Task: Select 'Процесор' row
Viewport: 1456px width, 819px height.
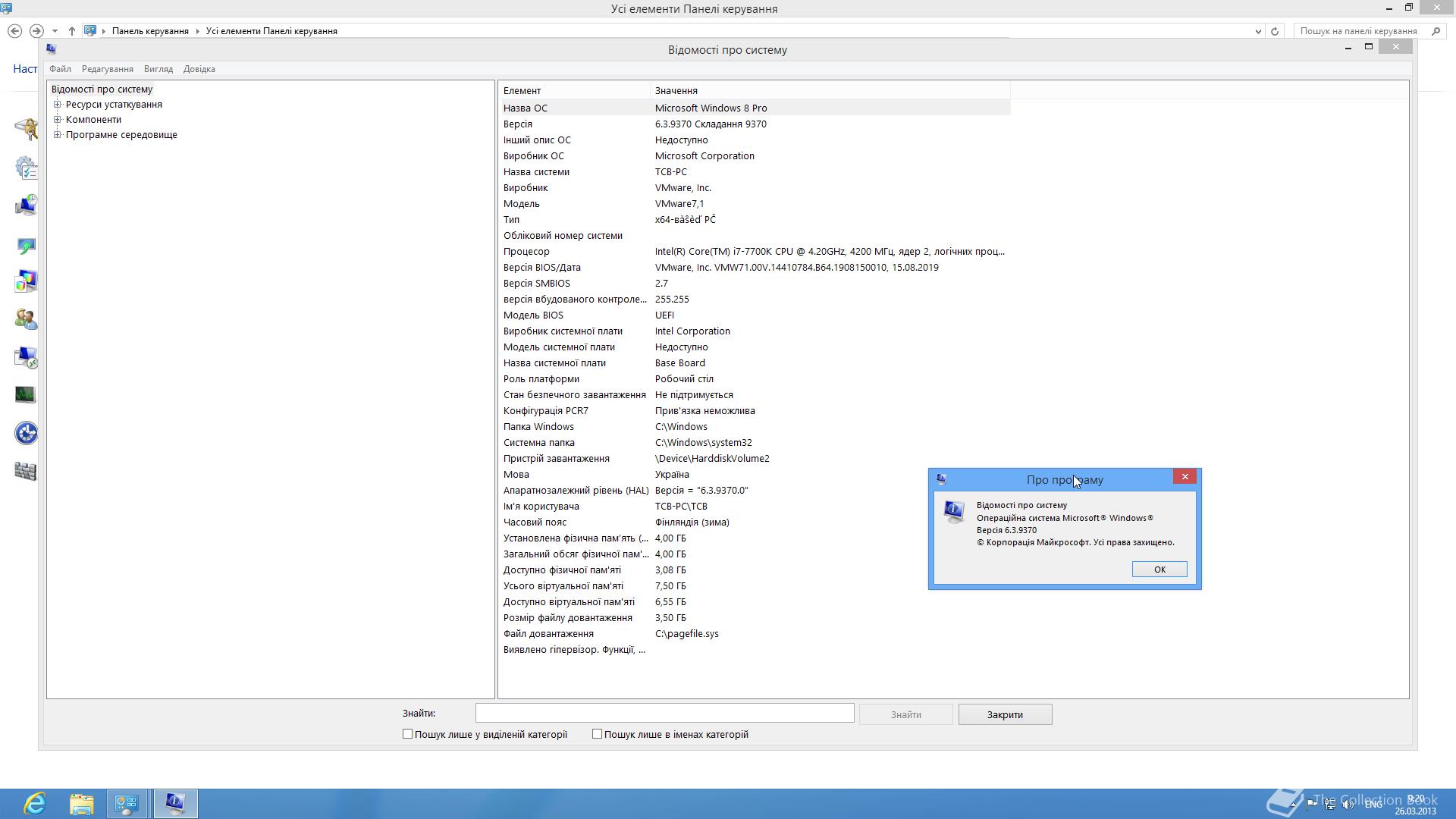Action: (x=755, y=251)
